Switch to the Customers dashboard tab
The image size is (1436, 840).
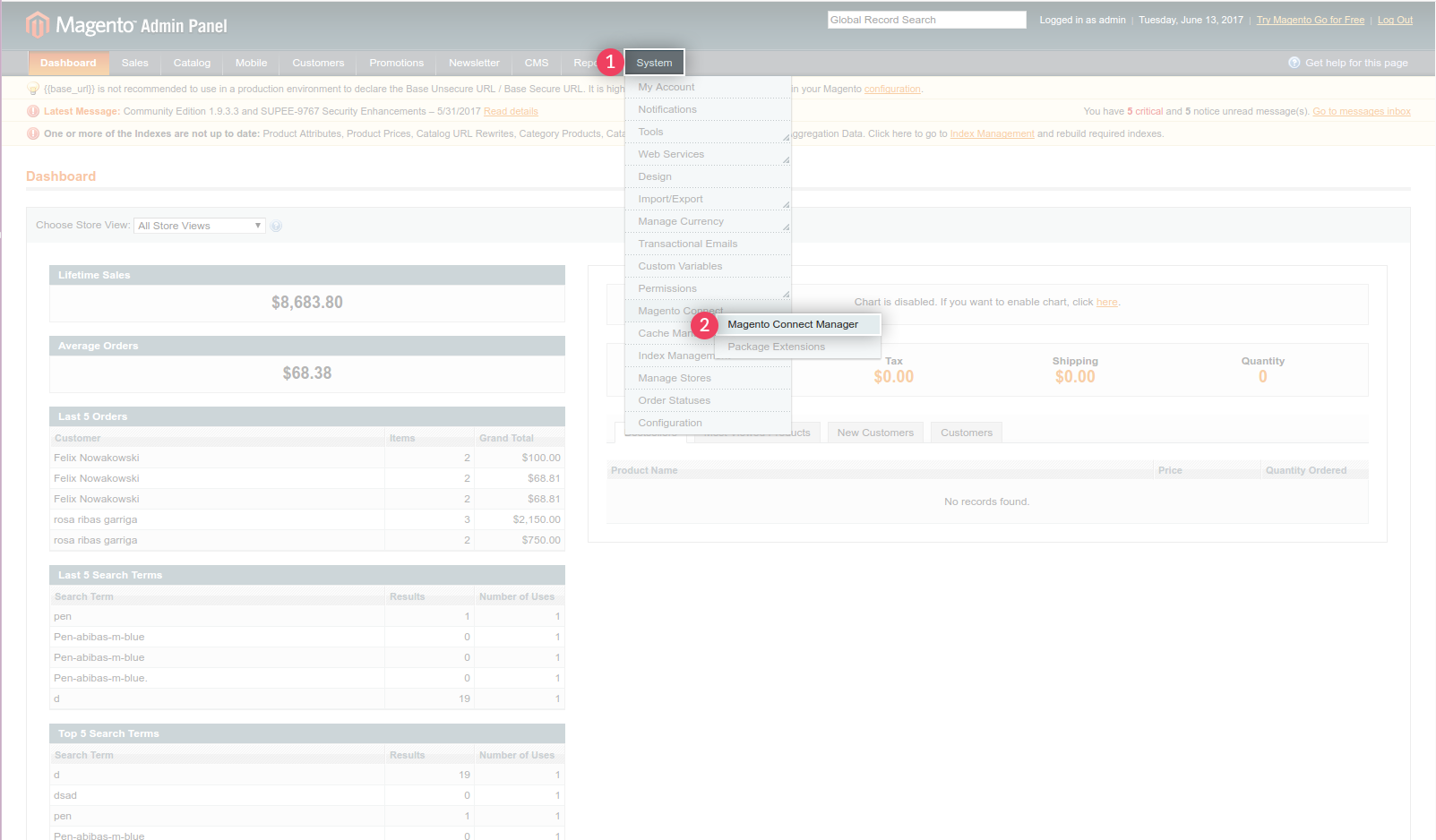coord(967,433)
